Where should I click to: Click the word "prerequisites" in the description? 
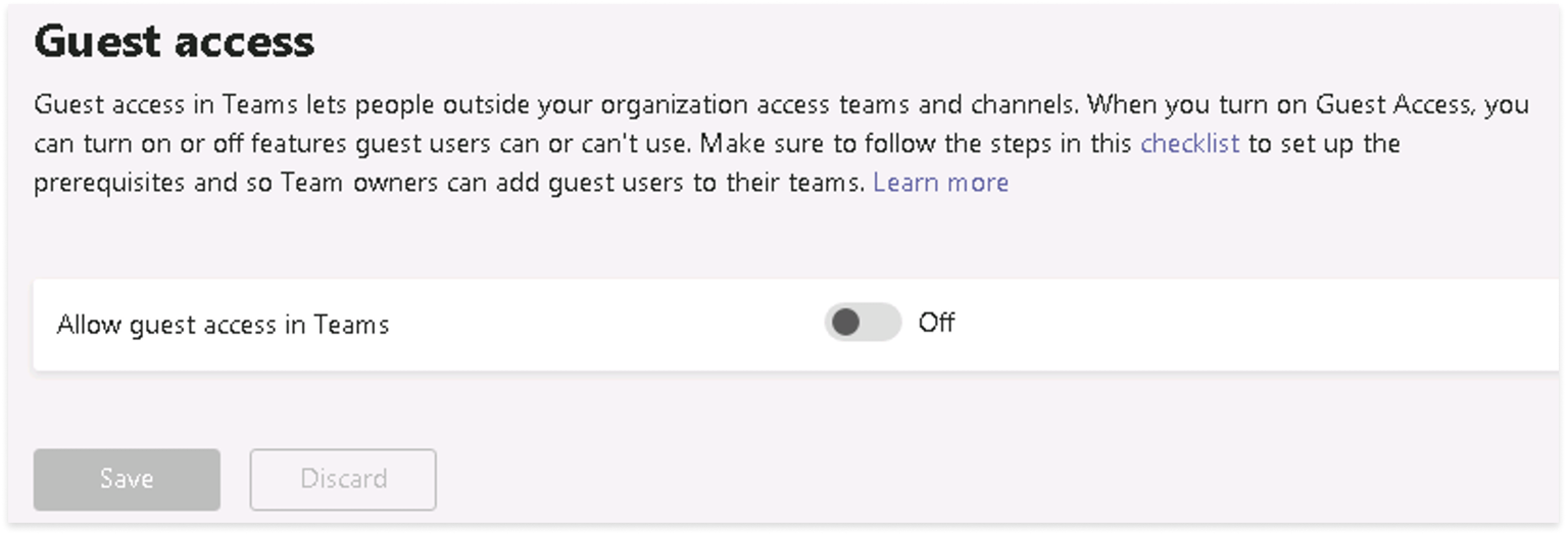pyautogui.click(x=109, y=183)
